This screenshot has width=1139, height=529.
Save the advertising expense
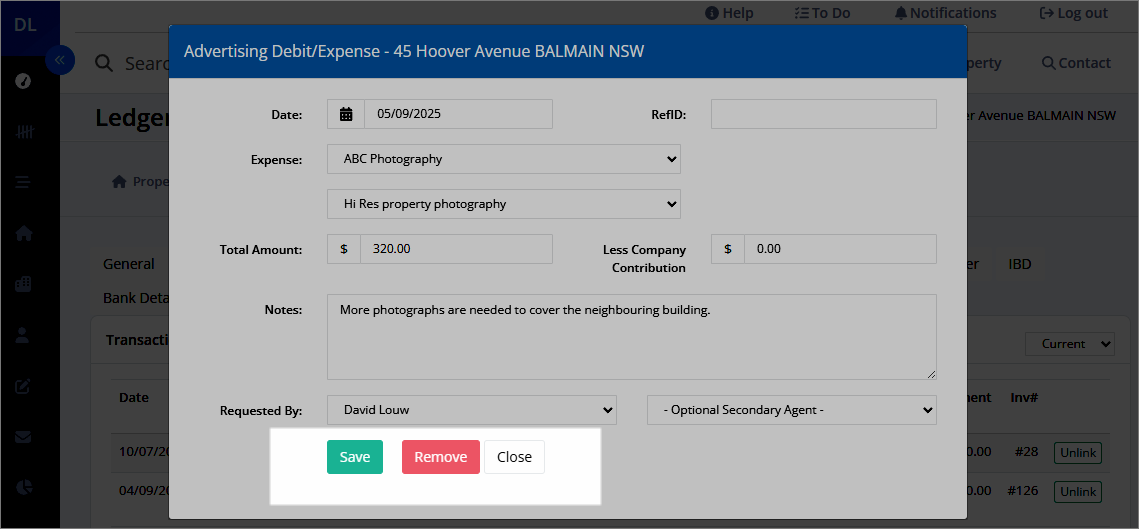pyautogui.click(x=354, y=457)
